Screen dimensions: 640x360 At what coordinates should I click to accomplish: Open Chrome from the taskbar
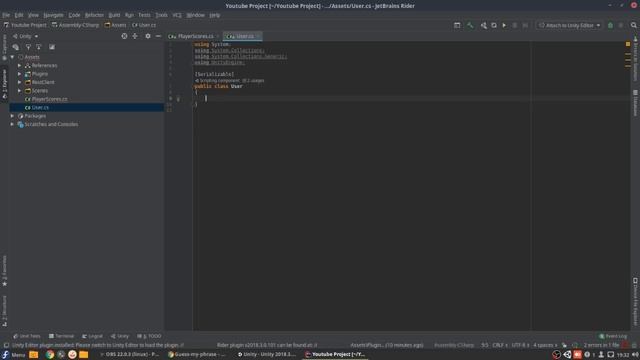coord(50,355)
